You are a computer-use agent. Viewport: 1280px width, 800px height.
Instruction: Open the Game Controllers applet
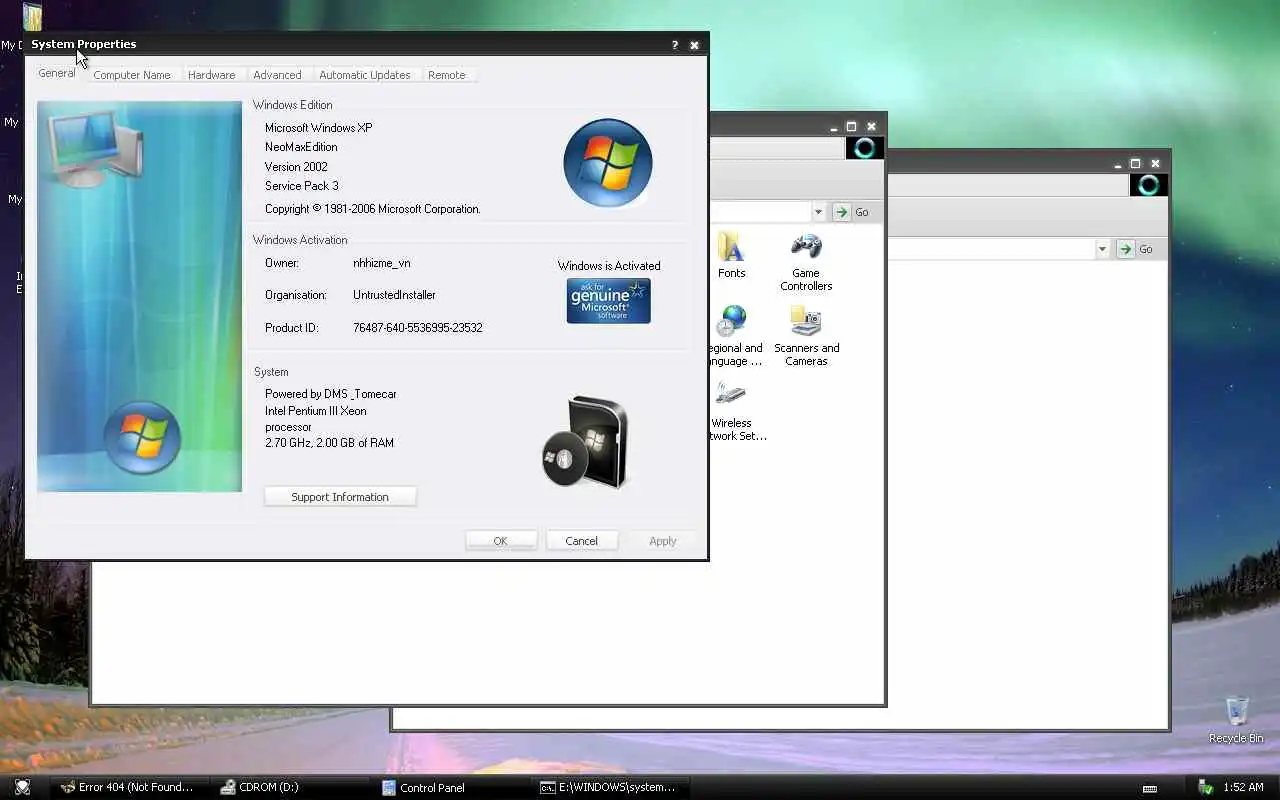pos(806,262)
